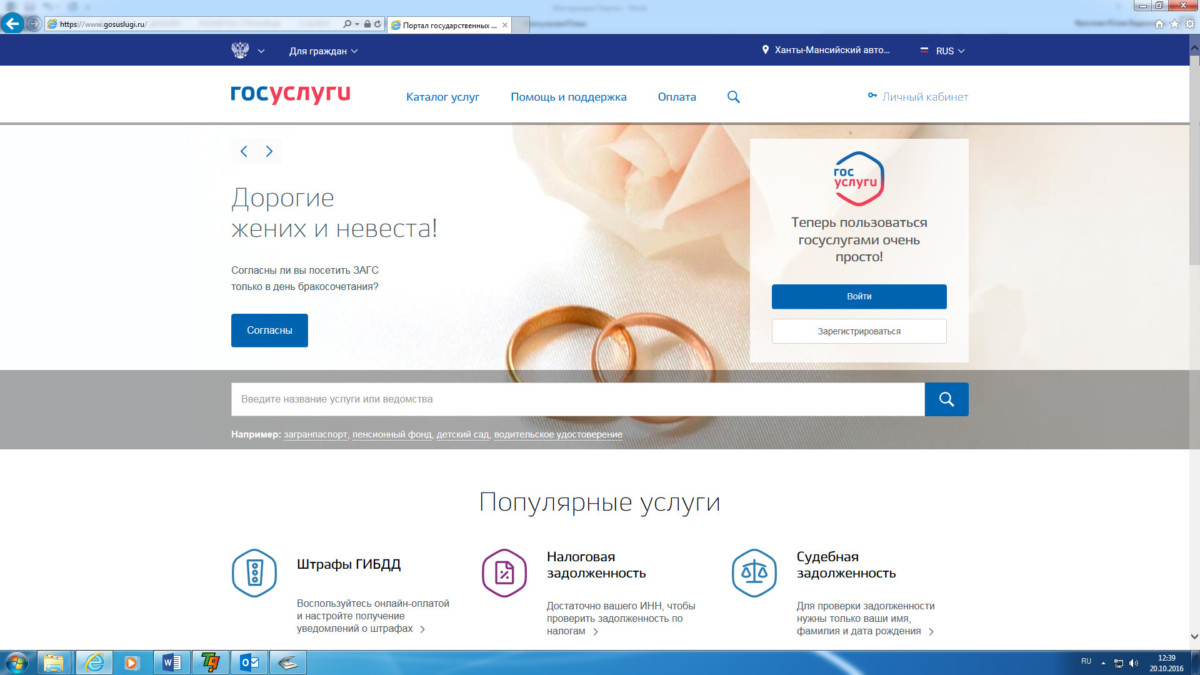Image resolution: width=1200 pixels, height=675 pixels.
Task: Open the Судебная задолженность service title
Action: pos(846,565)
